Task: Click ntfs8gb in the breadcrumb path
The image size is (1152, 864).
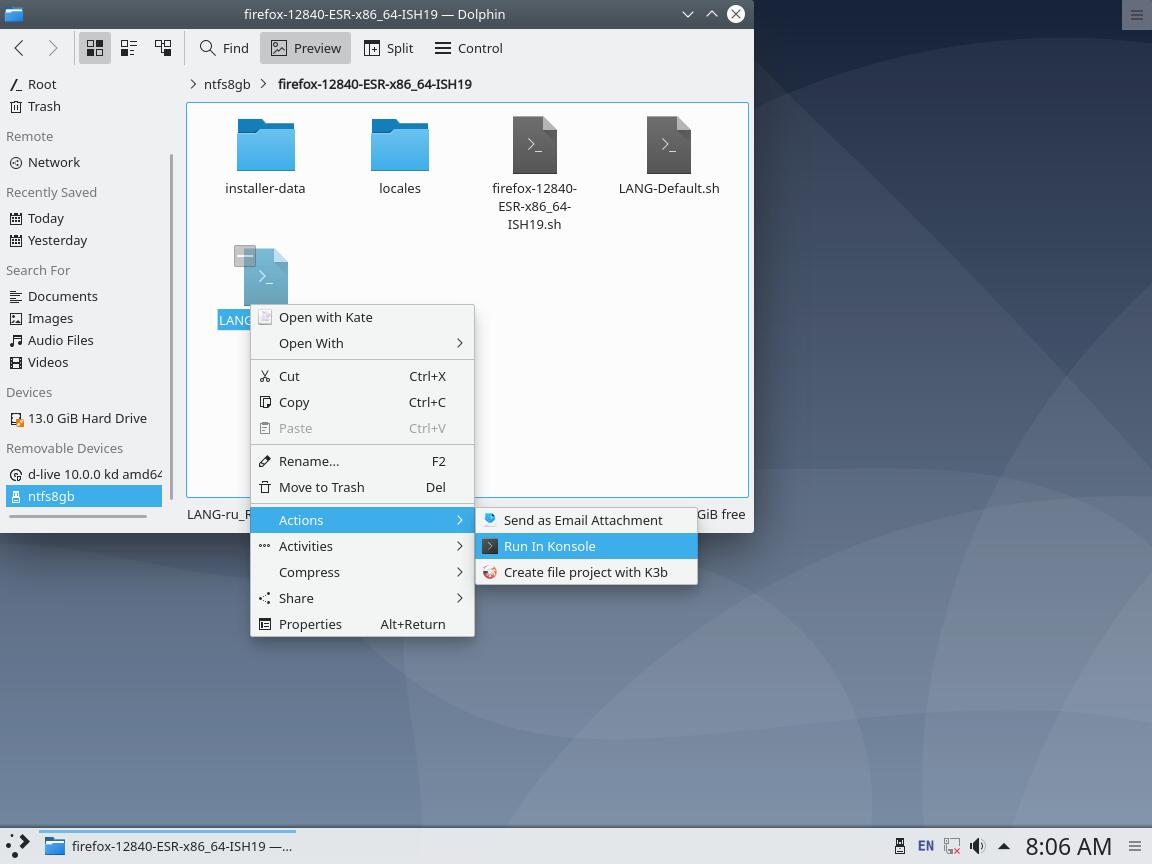Action: pyautogui.click(x=227, y=84)
